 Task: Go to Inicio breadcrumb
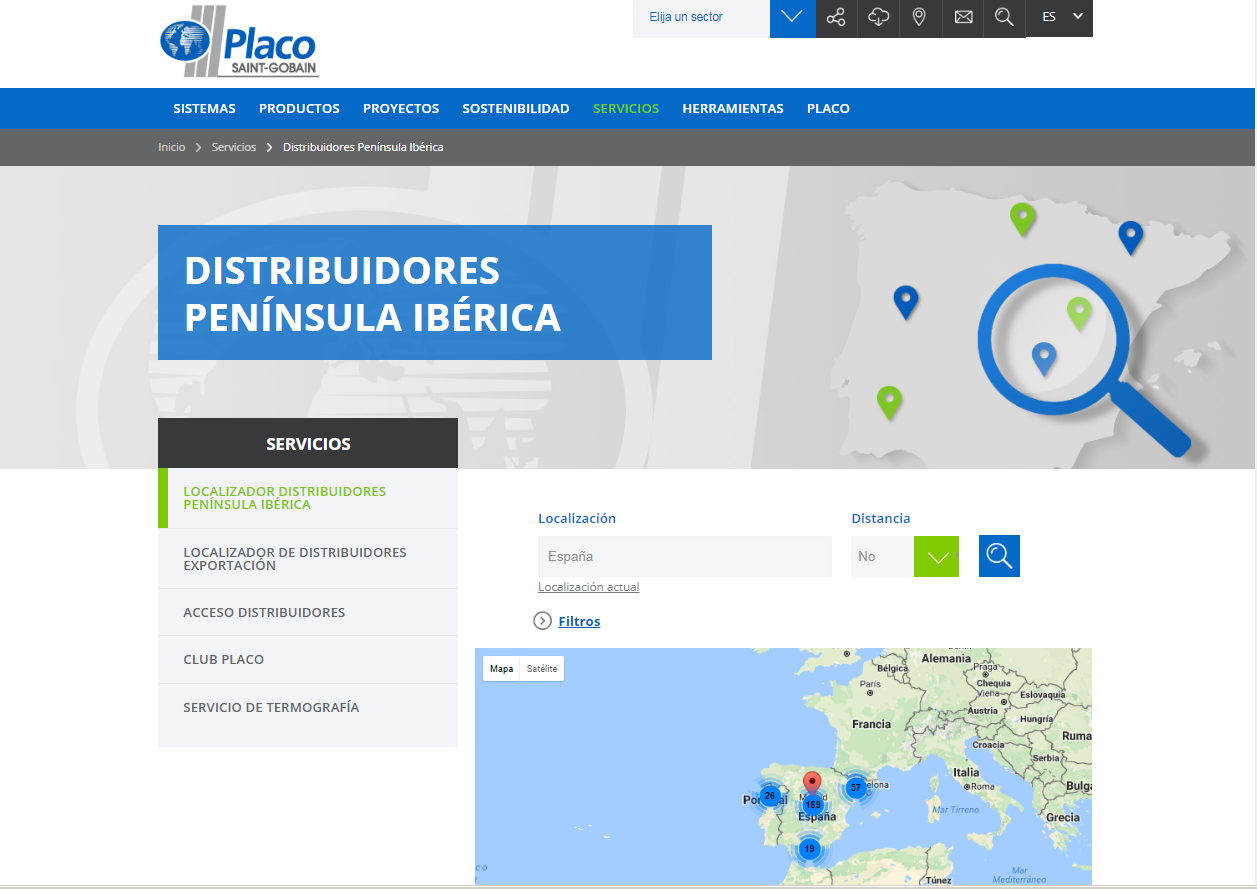pos(172,147)
